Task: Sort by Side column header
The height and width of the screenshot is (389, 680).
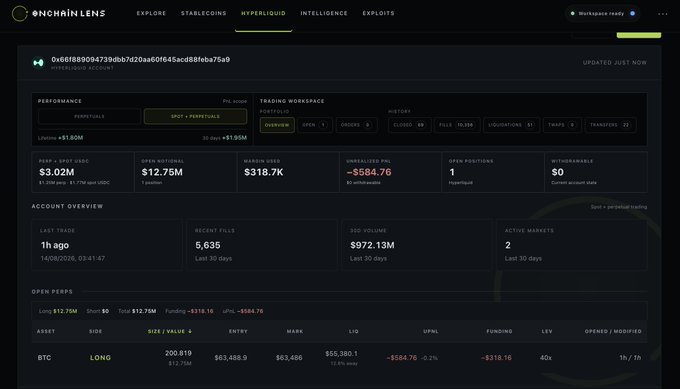Action: point(95,331)
